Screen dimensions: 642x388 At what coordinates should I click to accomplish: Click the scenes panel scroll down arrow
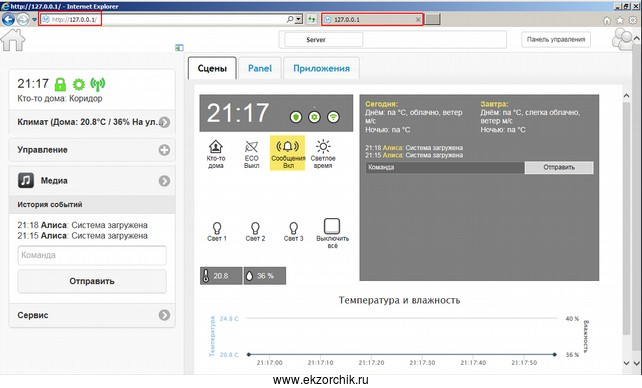pyautogui.click(x=626, y=363)
